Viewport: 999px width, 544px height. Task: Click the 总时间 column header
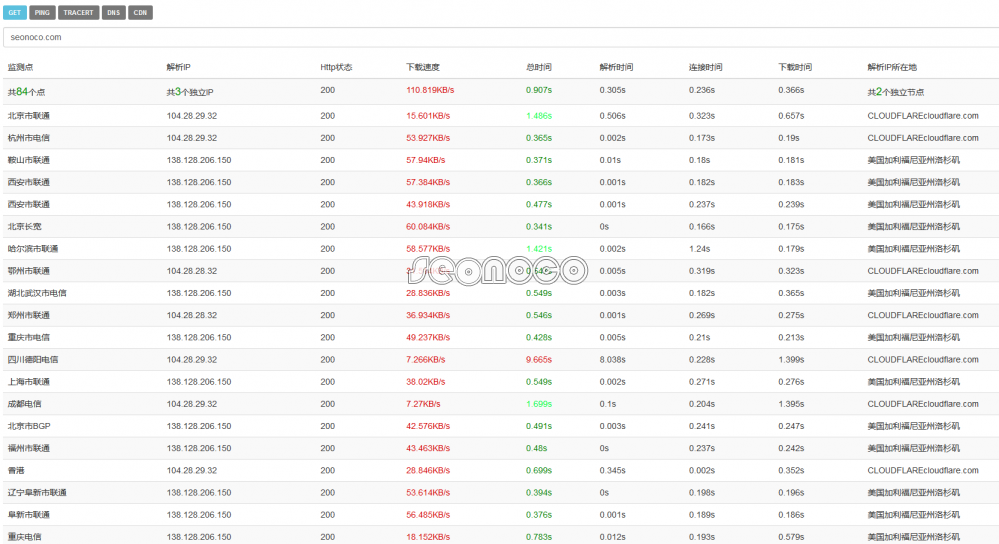538,67
